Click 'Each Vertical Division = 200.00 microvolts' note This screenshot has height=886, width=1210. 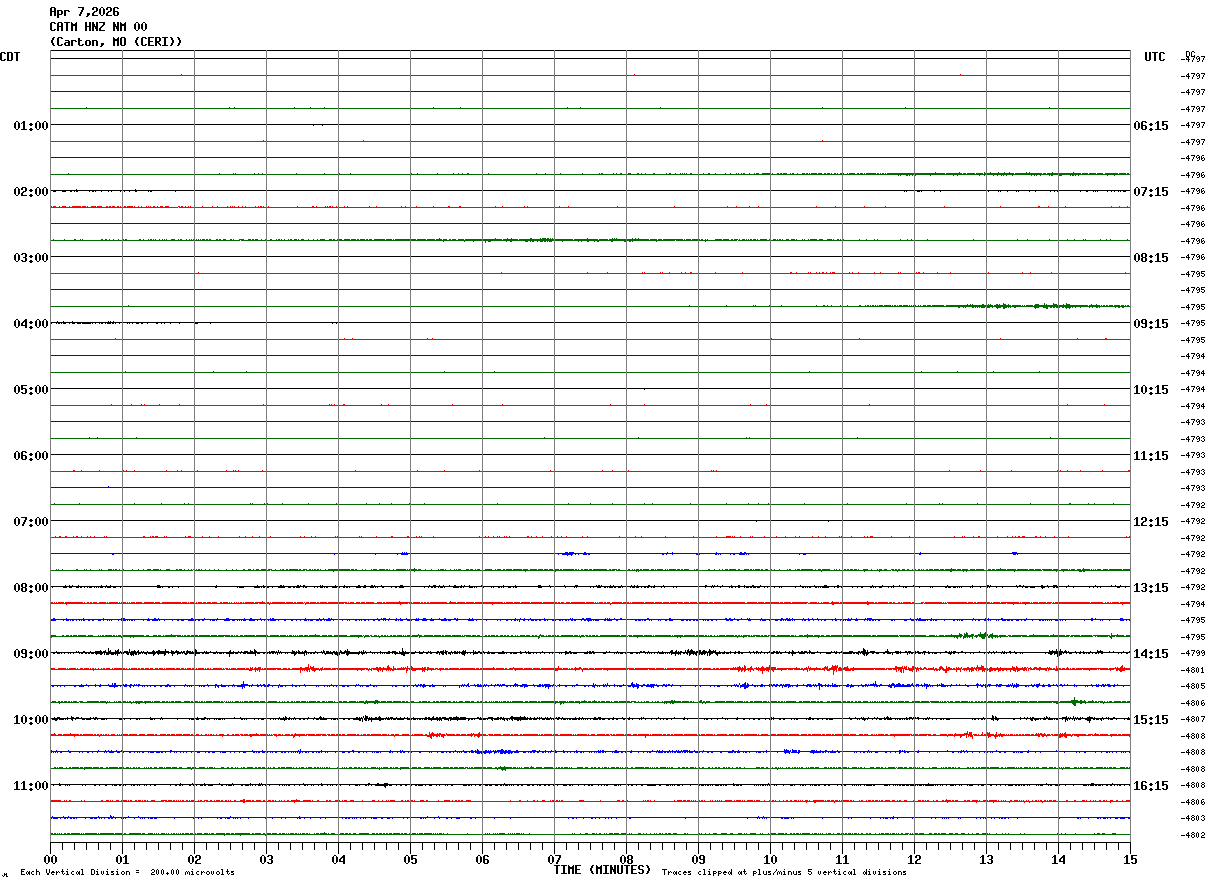point(127,873)
